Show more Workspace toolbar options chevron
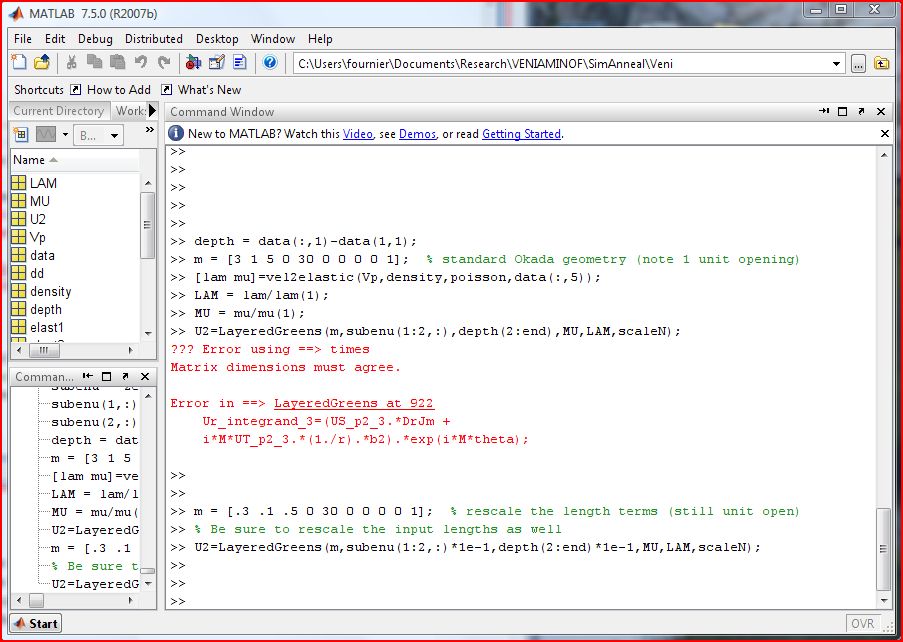 (x=150, y=131)
